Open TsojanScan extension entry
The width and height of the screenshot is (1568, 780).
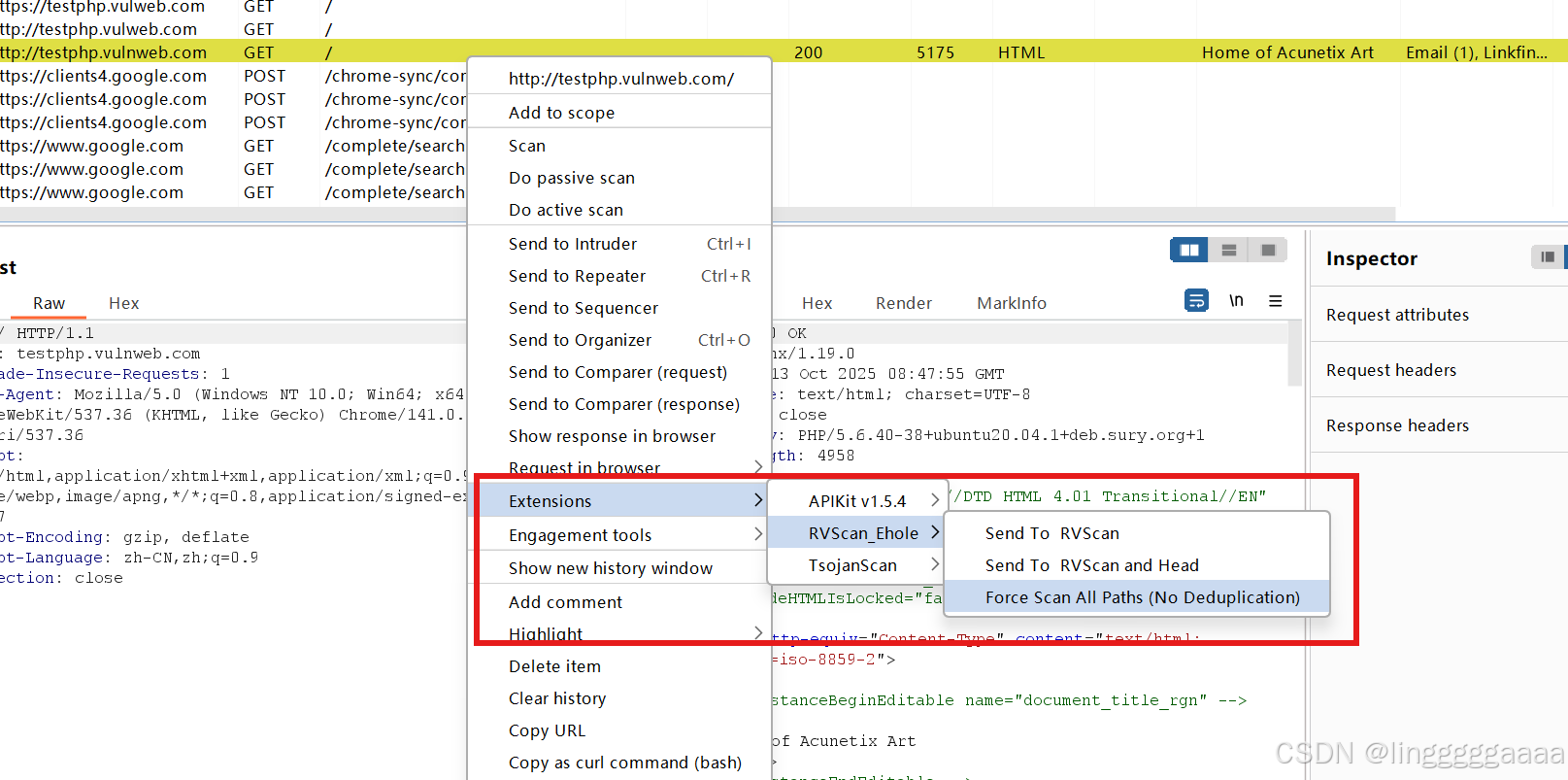tap(856, 564)
